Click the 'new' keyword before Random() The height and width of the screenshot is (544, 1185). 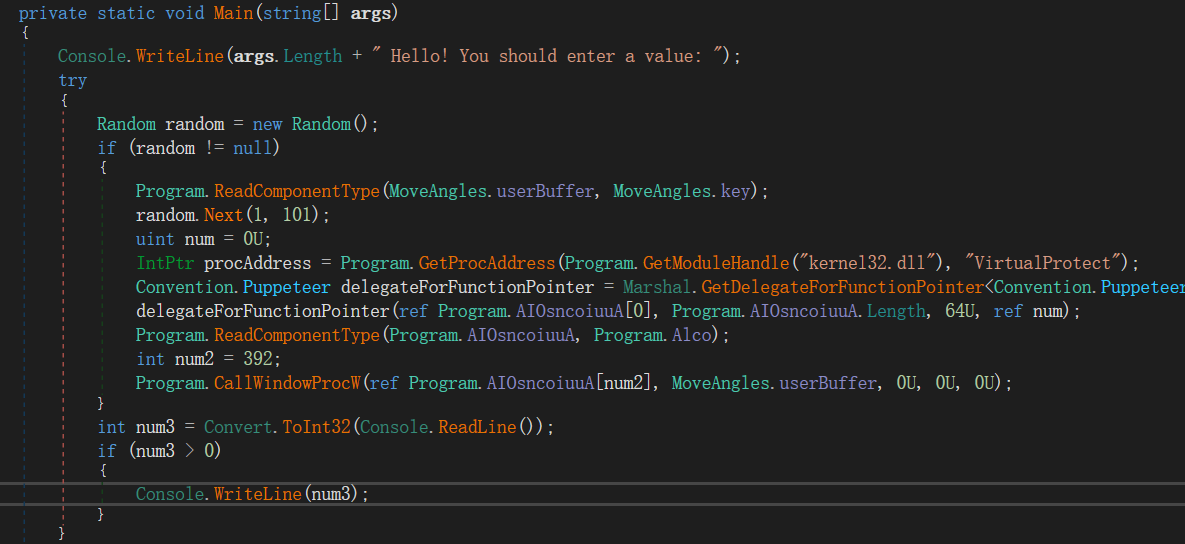[x=268, y=124]
